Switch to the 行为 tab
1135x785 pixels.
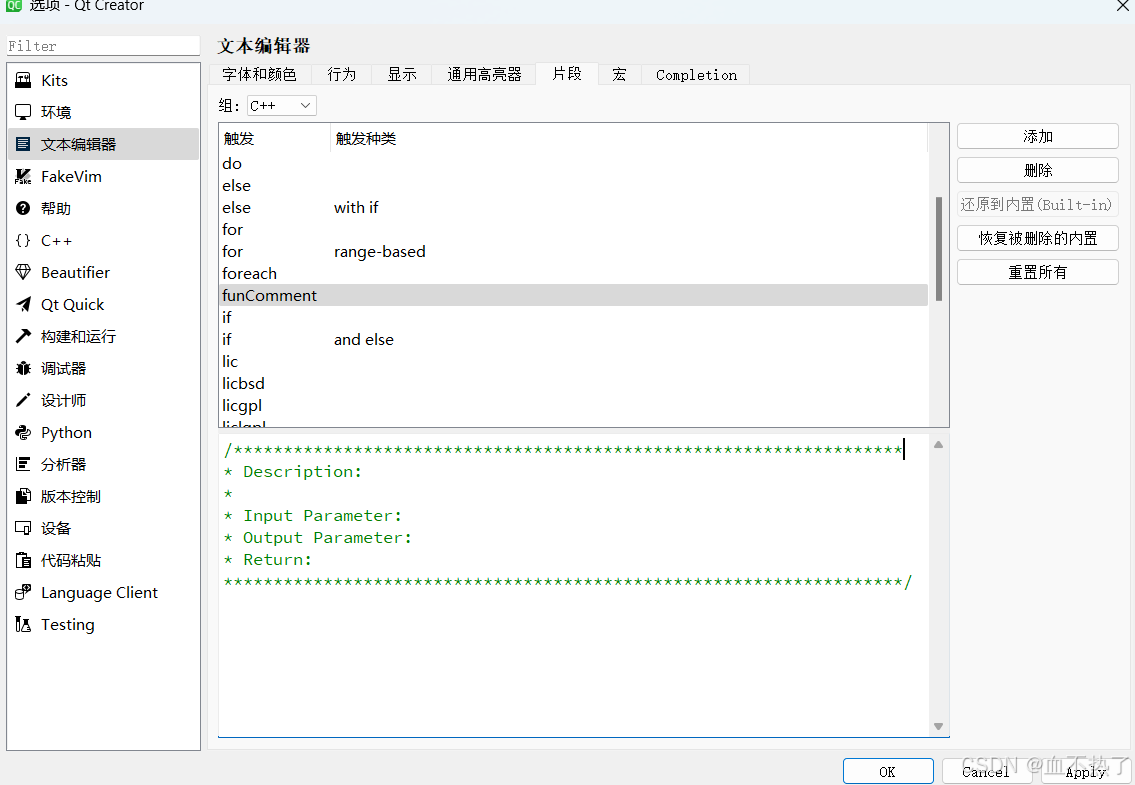coord(342,75)
